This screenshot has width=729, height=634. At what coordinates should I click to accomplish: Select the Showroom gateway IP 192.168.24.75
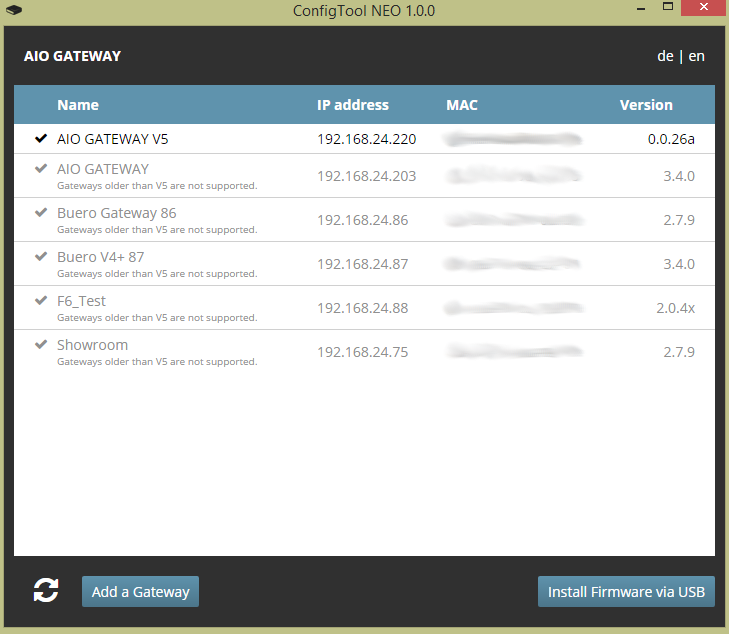tap(362, 352)
